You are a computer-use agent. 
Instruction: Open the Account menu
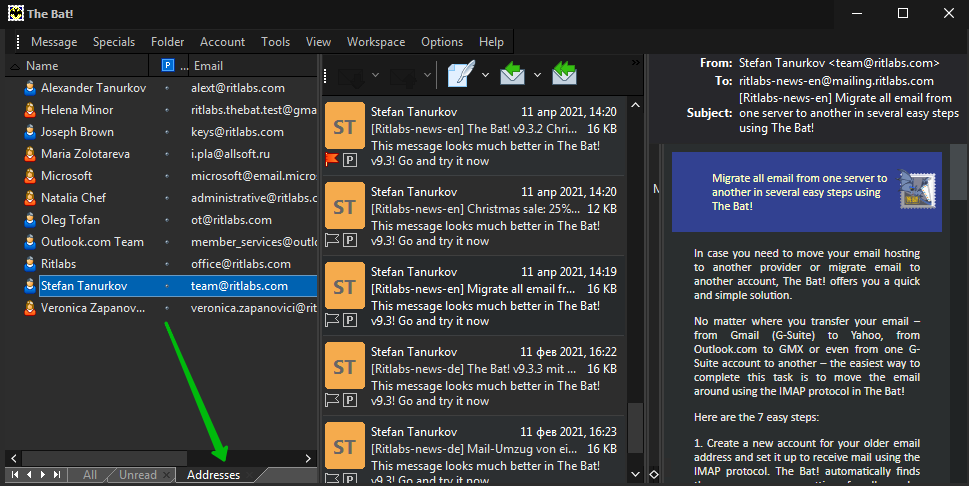(x=222, y=42)
